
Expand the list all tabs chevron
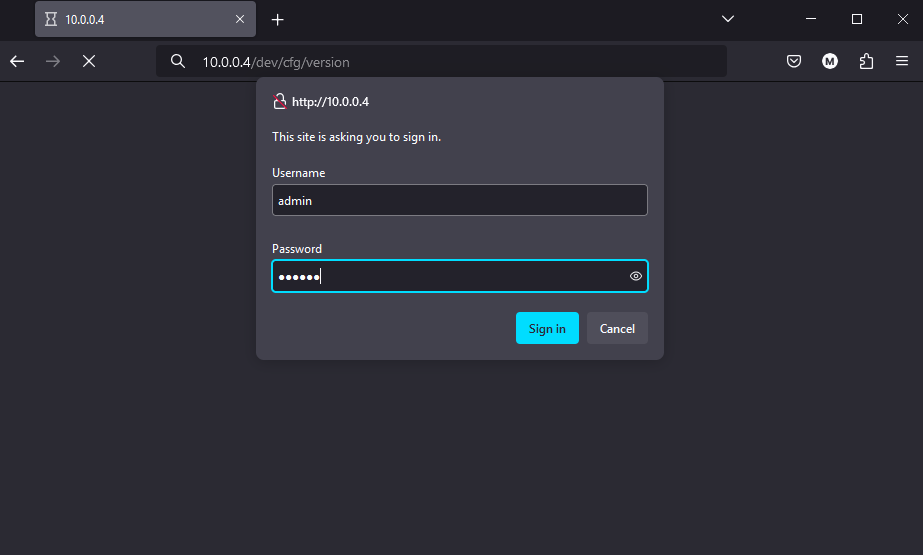point(728,19)
